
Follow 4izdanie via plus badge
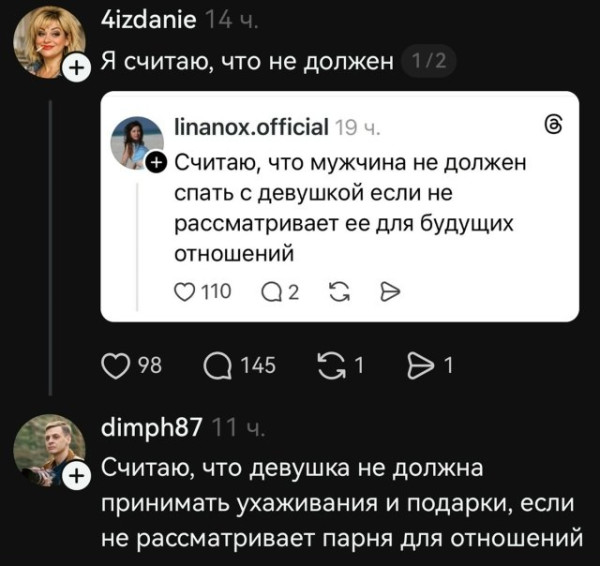[76, 67]
